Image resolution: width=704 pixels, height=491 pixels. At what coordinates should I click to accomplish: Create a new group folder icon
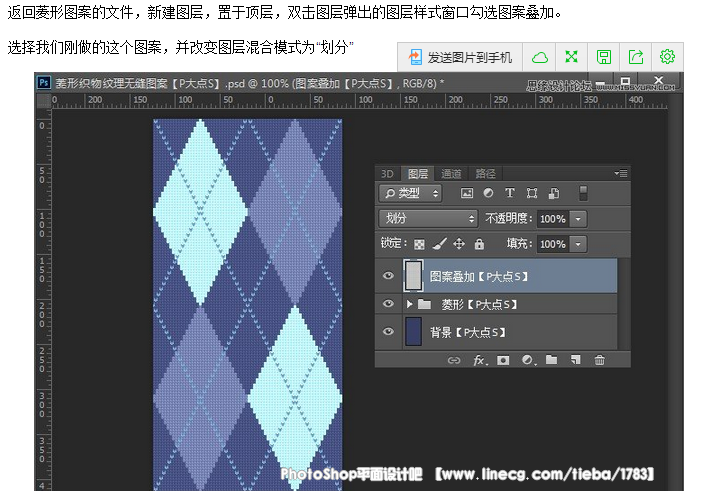coord(551,360)
